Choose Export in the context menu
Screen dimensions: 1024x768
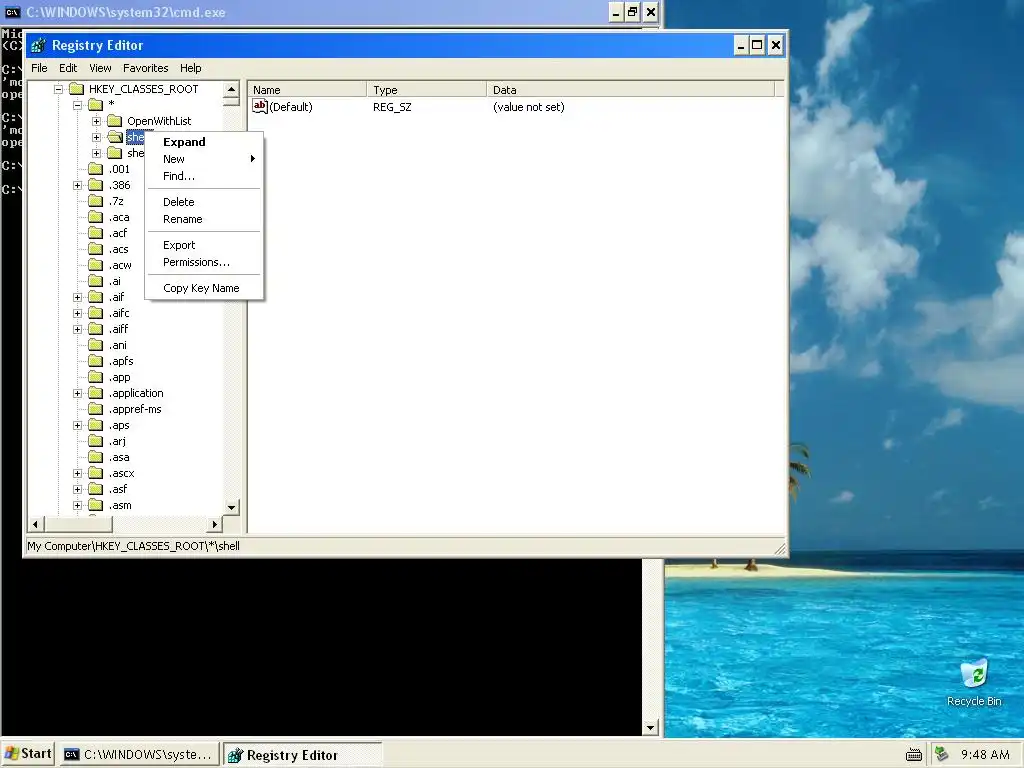[x=204, y=245]
